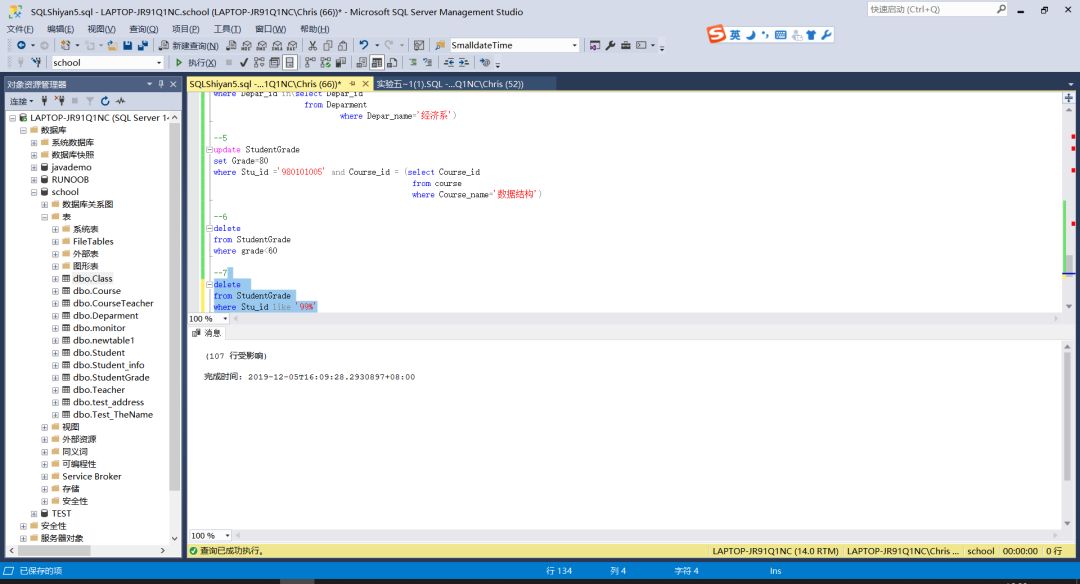
Task: Toggle the Sogou 英 input language mode
Action: click(x=735, y=35)
